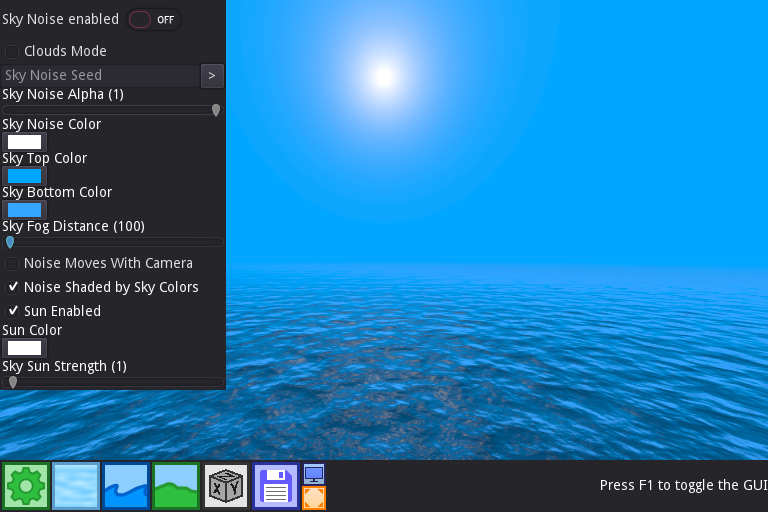Click the XYZ cube icon
768x512 pixels.
pyautogui.click(x=226, y=486)
